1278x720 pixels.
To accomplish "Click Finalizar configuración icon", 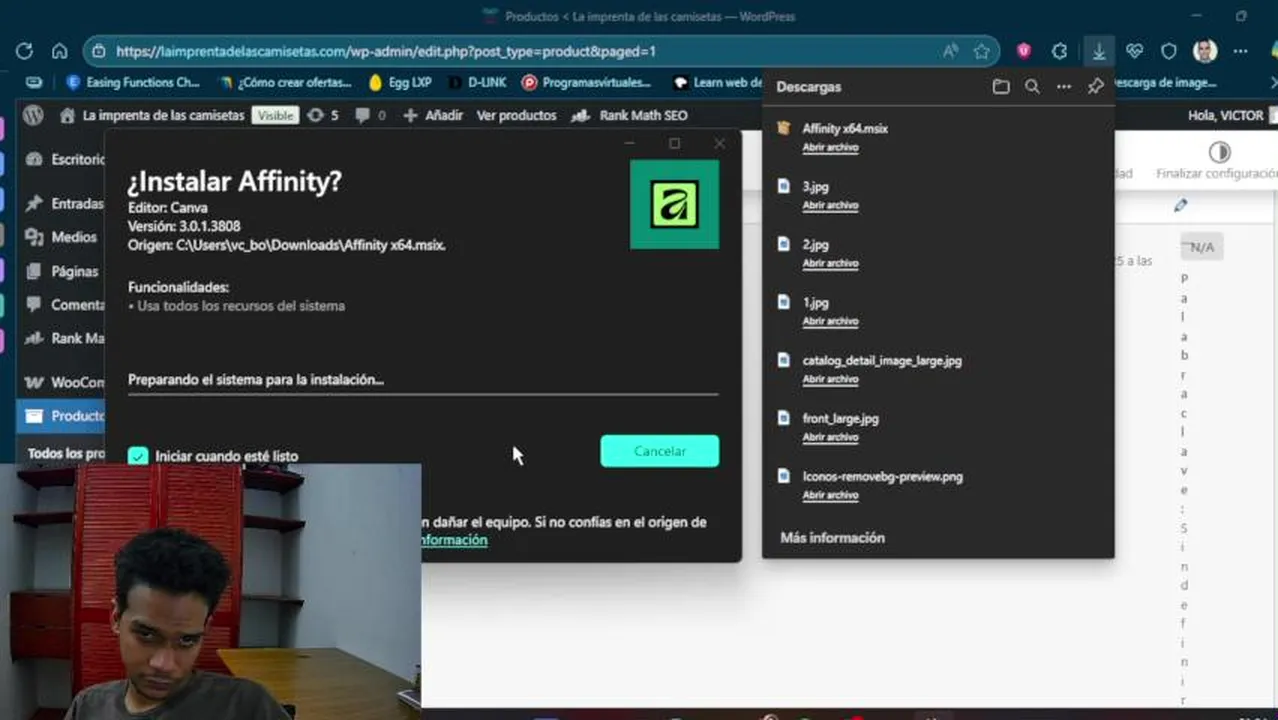I will 1219,152.
